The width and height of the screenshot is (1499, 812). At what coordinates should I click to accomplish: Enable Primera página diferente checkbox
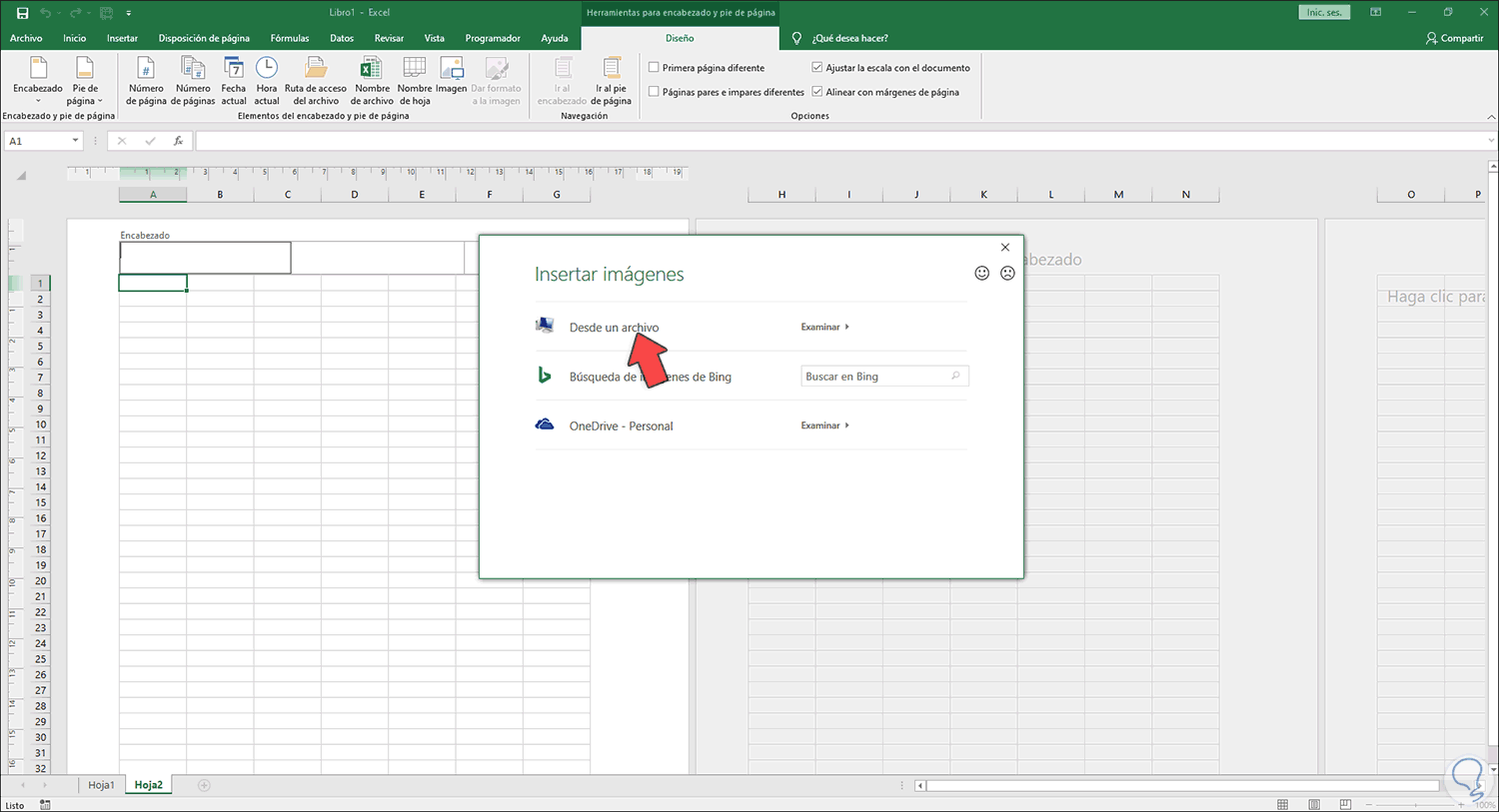point(654,68)
